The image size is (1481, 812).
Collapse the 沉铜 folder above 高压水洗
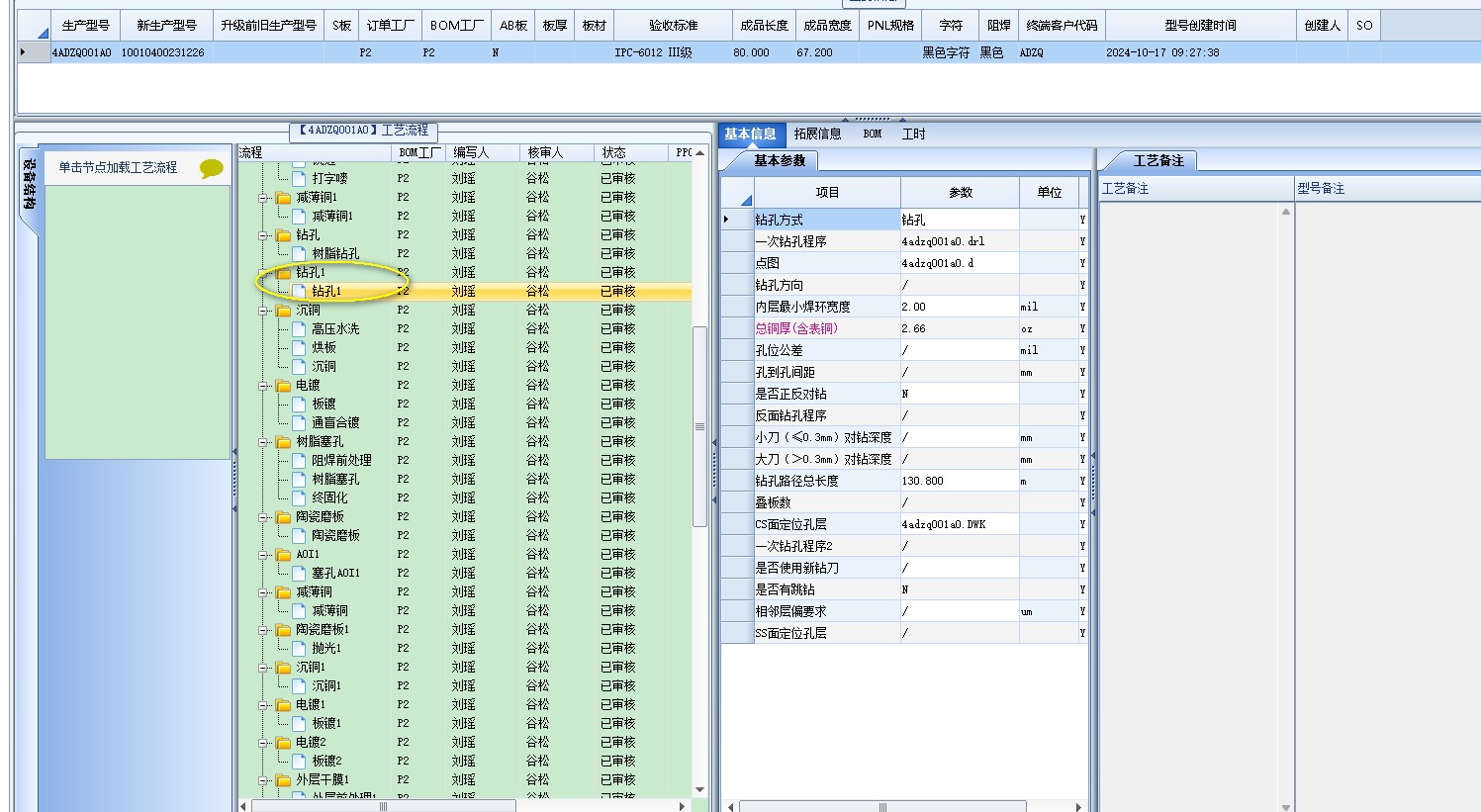pyautogui.click(x=264, y=311)
